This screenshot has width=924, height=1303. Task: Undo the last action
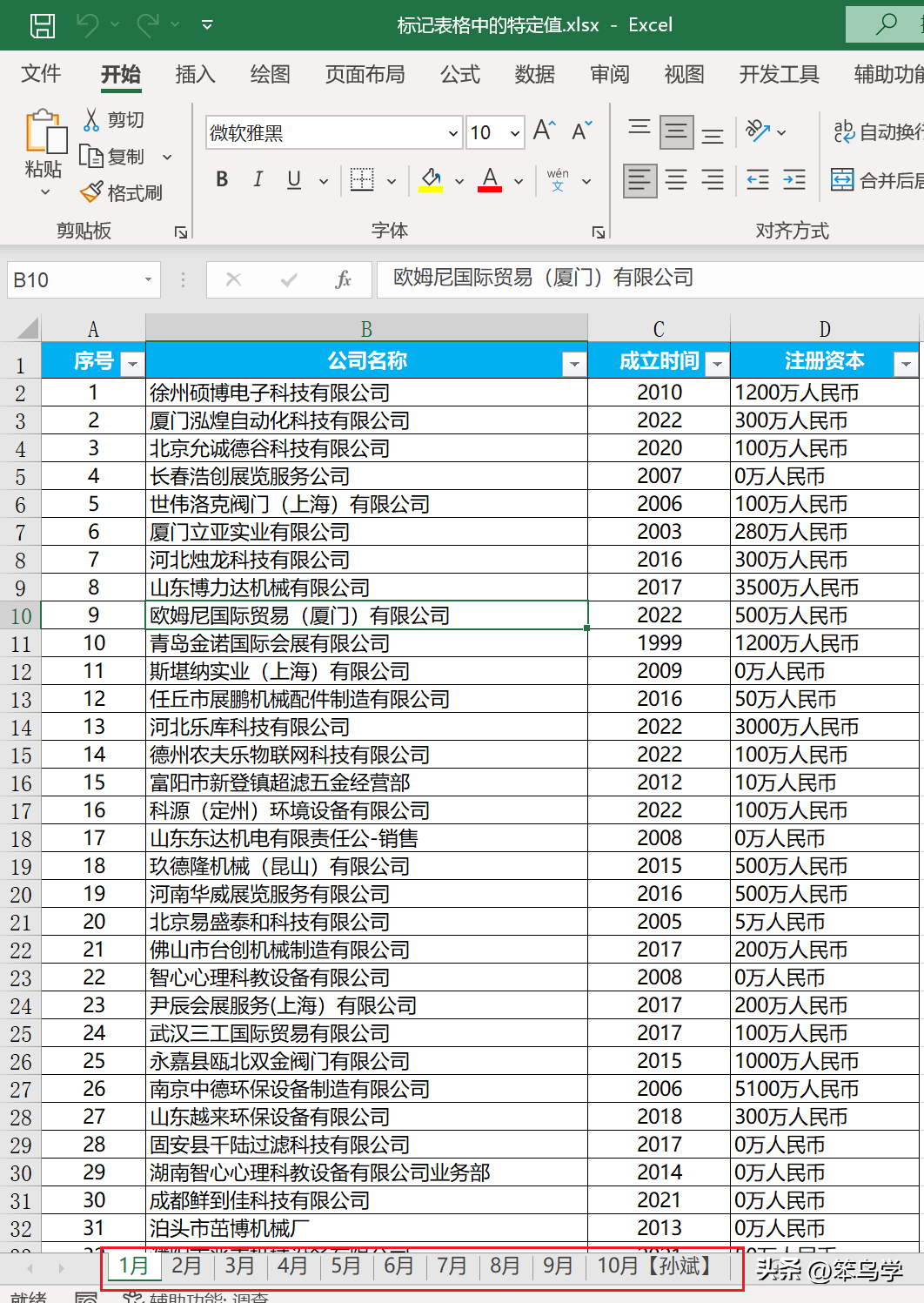click(88, 25)
